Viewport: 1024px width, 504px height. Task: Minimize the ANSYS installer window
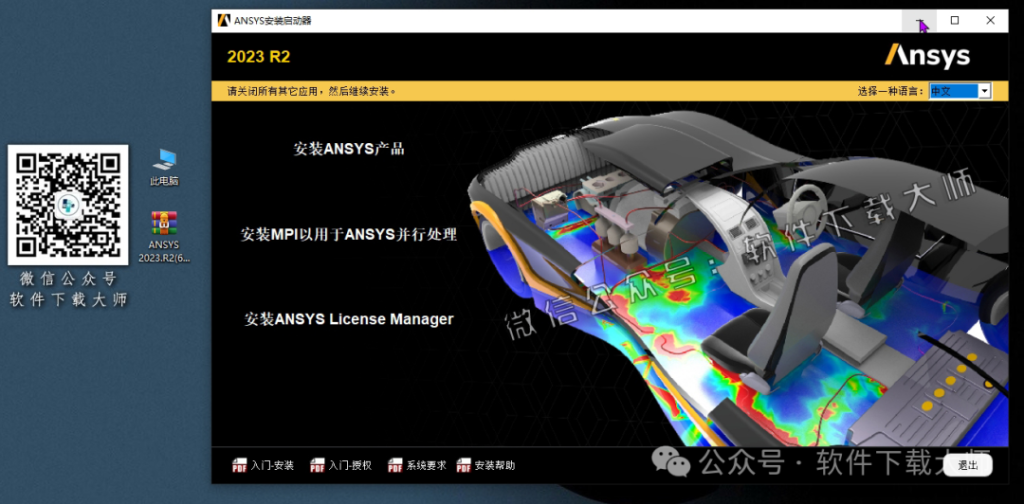[920, 21]
